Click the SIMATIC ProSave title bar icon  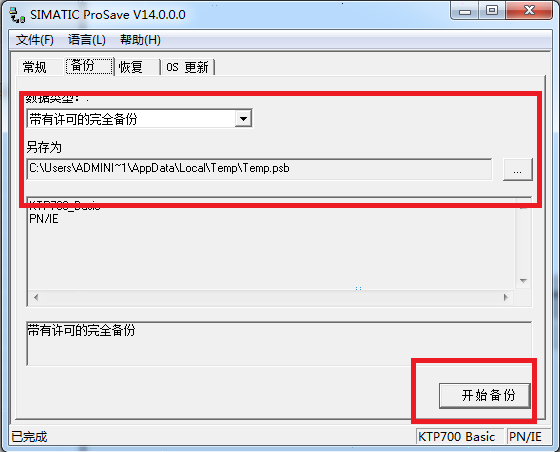(x=17, y=15)
